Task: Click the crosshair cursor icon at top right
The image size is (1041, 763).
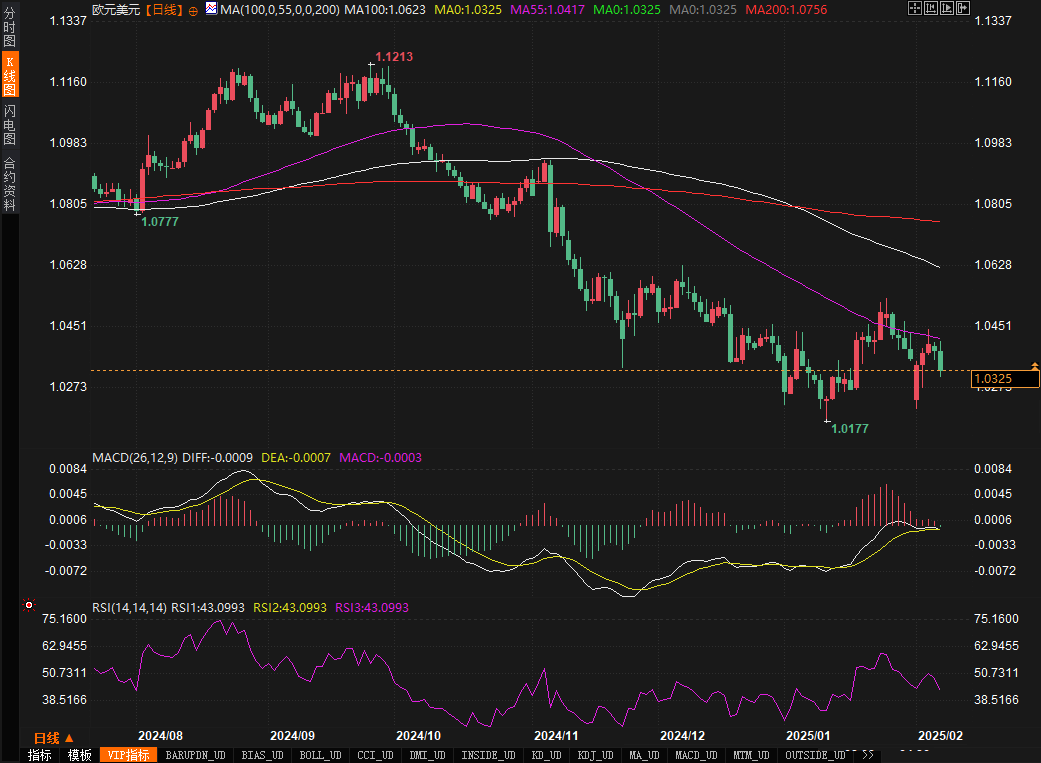Action: pyautogui.click(x=914, y=9)
